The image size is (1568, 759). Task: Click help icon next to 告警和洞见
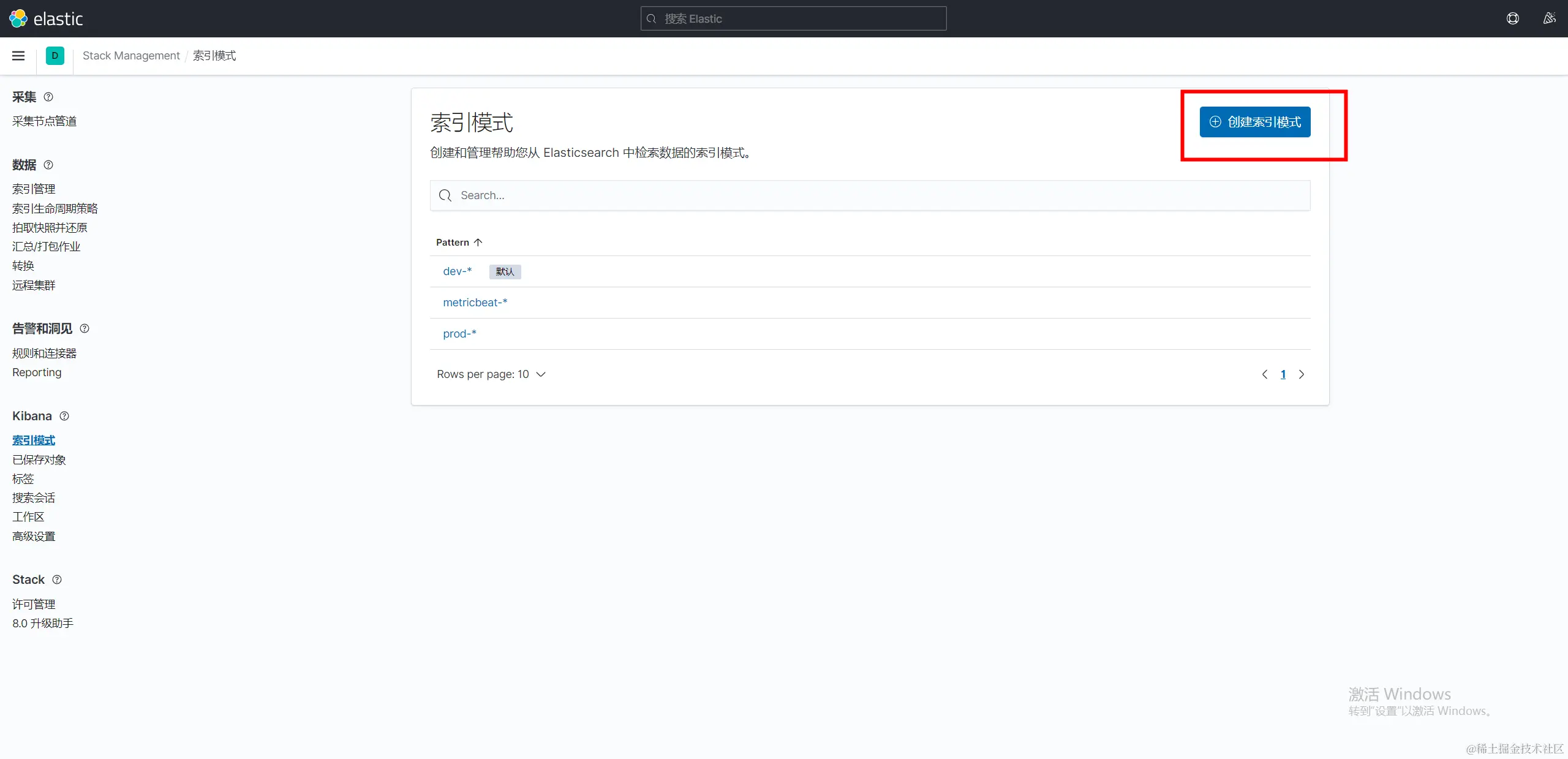point(85,328)
